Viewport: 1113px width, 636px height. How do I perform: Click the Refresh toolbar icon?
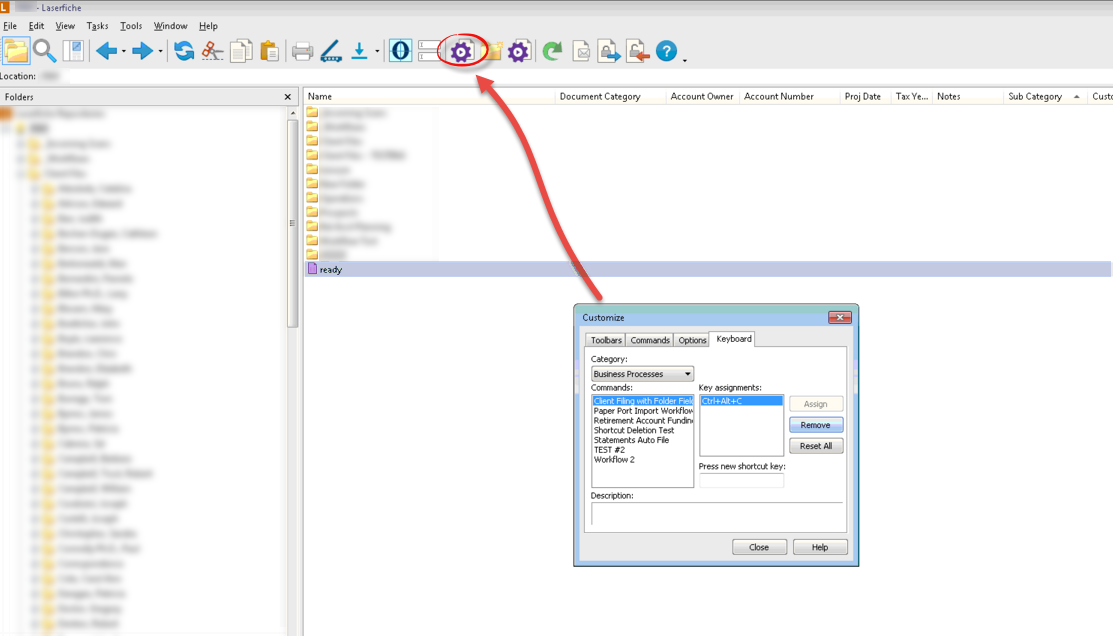184,51
